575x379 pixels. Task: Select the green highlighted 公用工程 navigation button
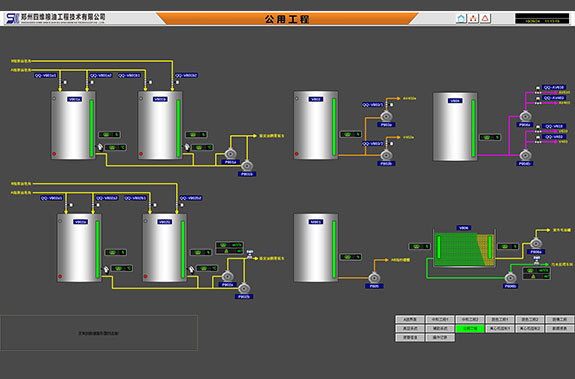pos(470,328)
